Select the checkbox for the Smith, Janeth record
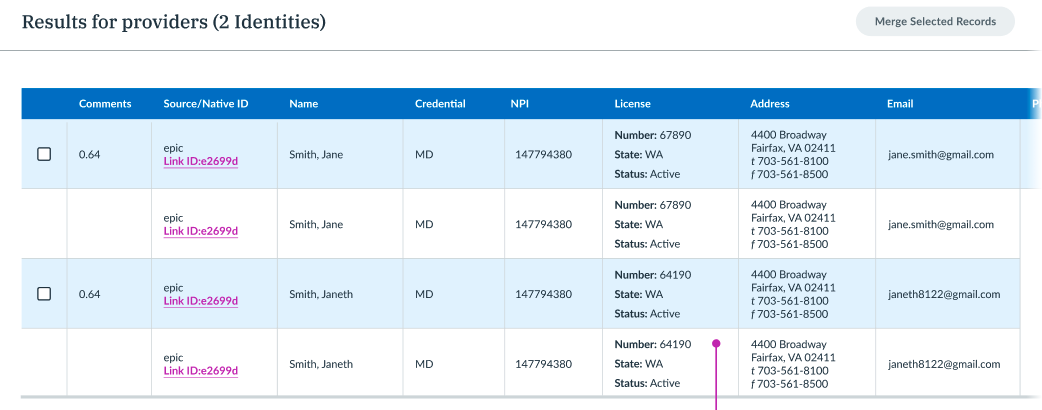 [44, 294]
